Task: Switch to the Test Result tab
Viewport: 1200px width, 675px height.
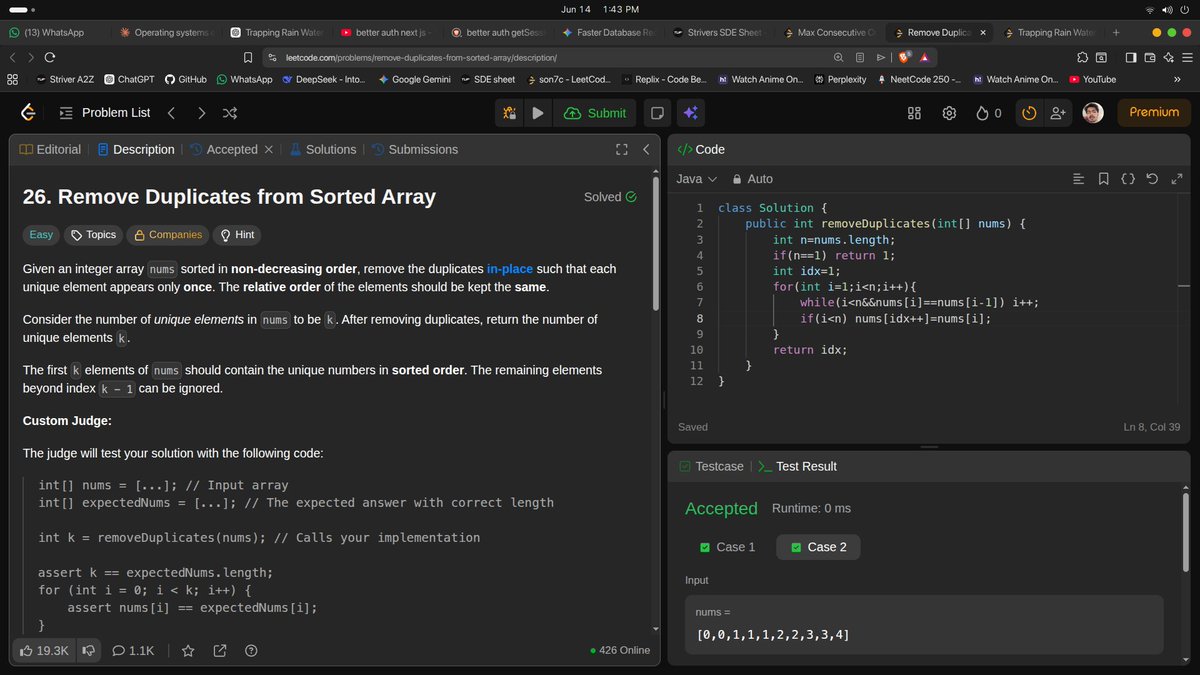Action: point(798,466)
